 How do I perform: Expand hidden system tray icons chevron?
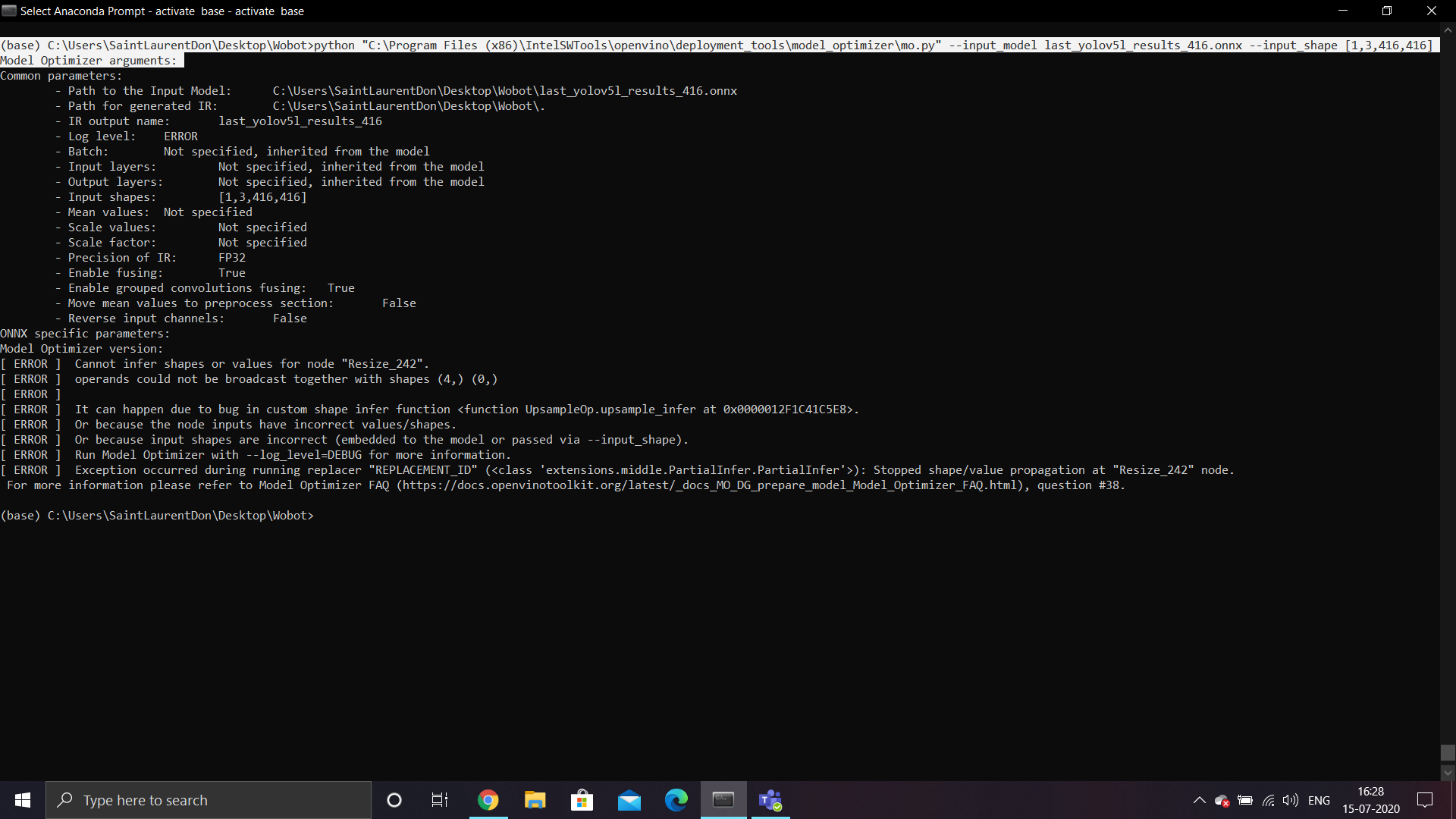click(x=1199, y=800)
